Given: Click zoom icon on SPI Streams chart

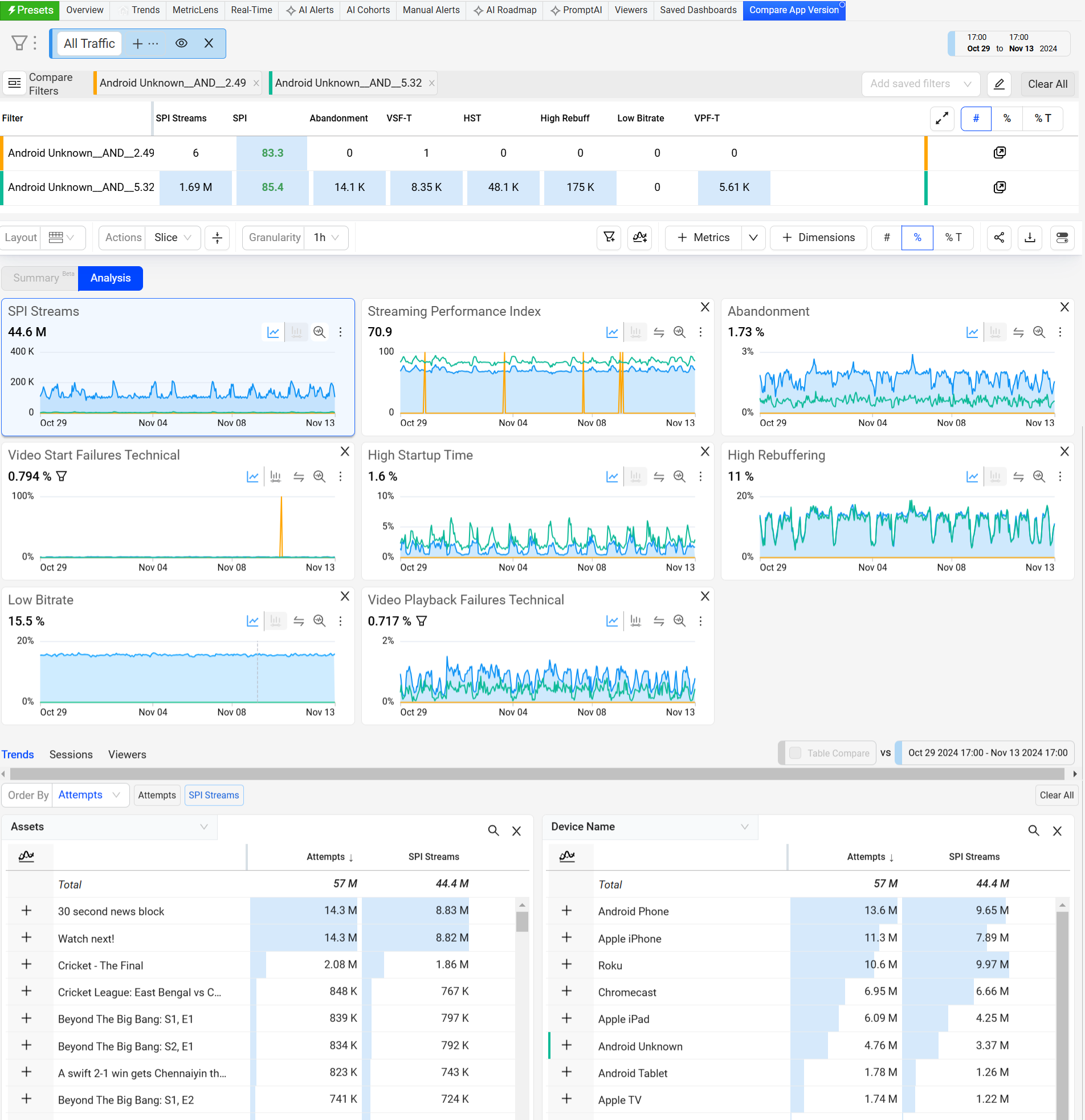Looking at the screenshot, I should tap(319, 332).
